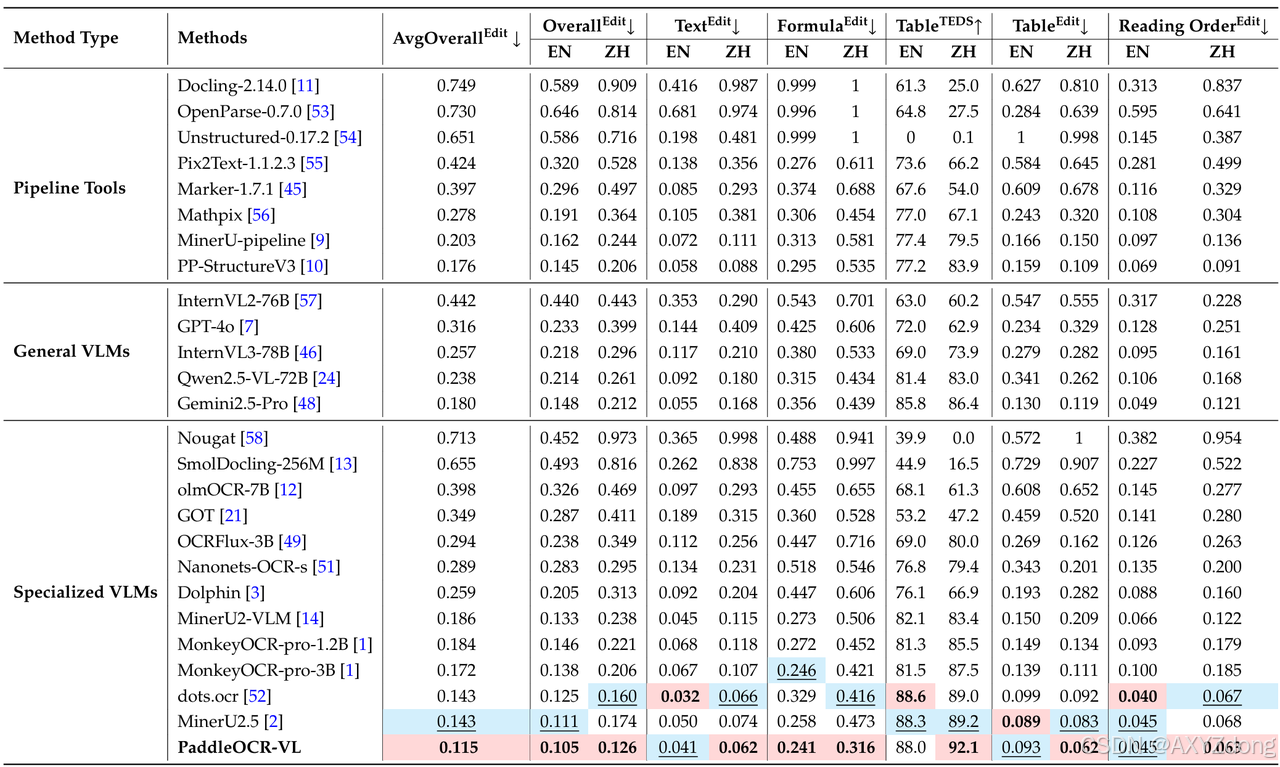The width and height of the screenshot is (1280, 767).
Task: Click reference [24] after Qwen2.5-VL-72B
Action: click(329, 378)
